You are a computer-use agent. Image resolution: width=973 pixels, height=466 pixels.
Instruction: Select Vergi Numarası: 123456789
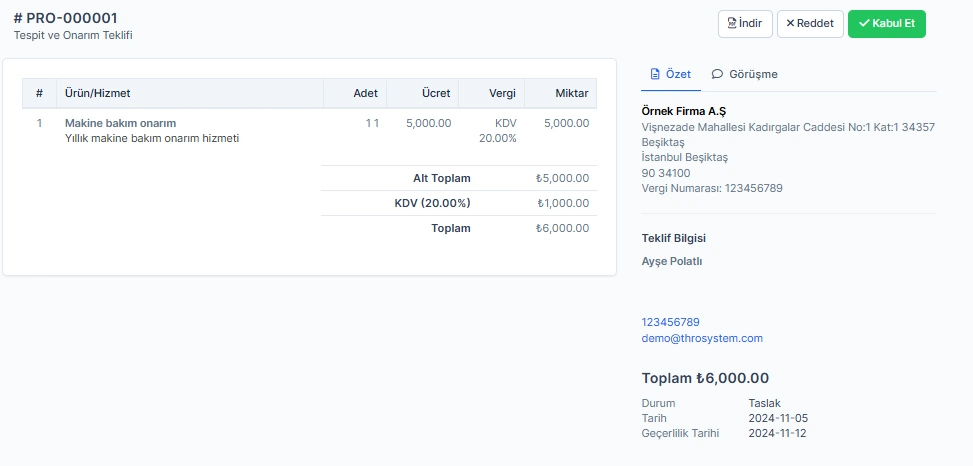pos(712,188)
